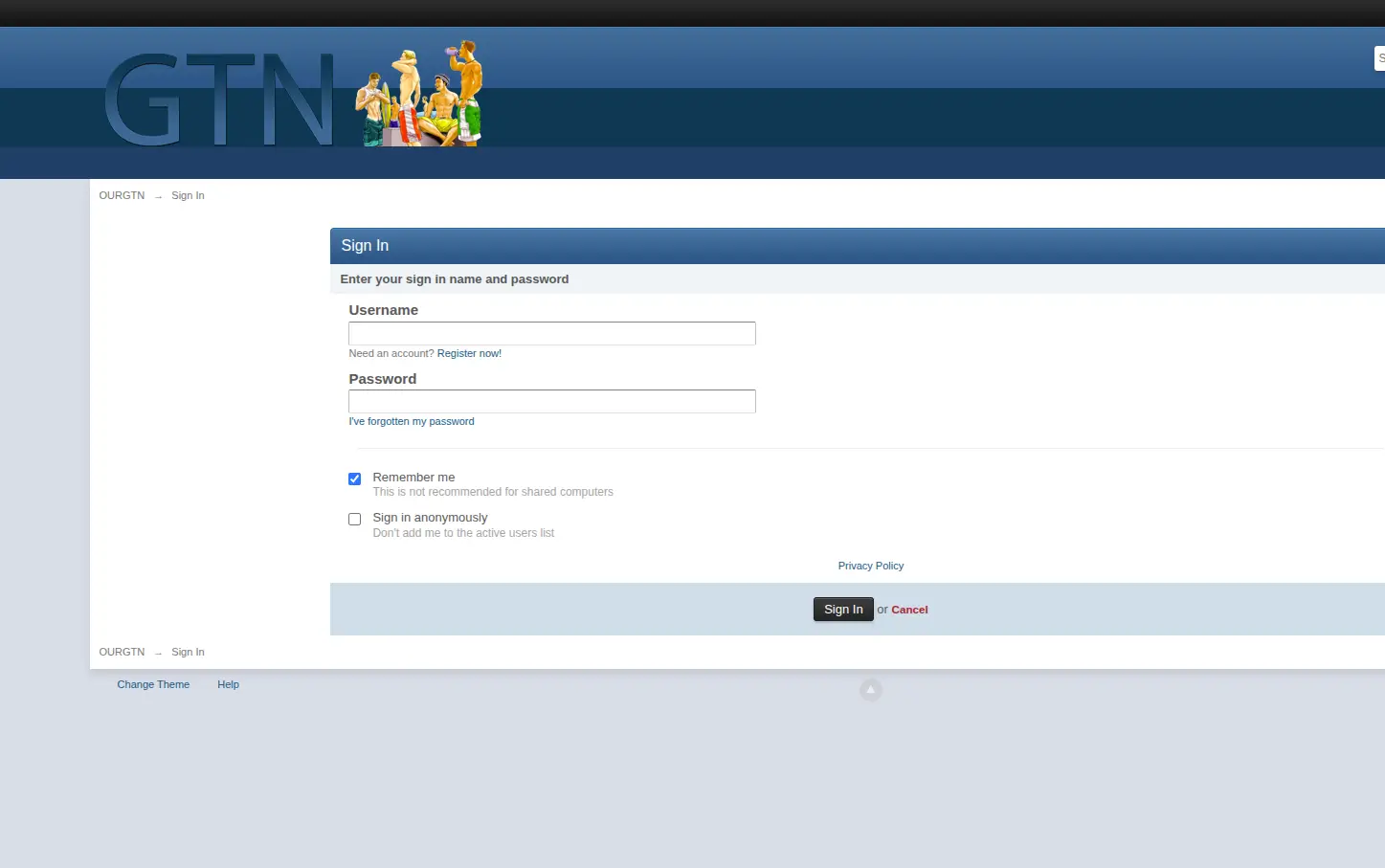Open OURGTN in the bottom breadcrumb
Screen dimensions: 1385x868
122,652
